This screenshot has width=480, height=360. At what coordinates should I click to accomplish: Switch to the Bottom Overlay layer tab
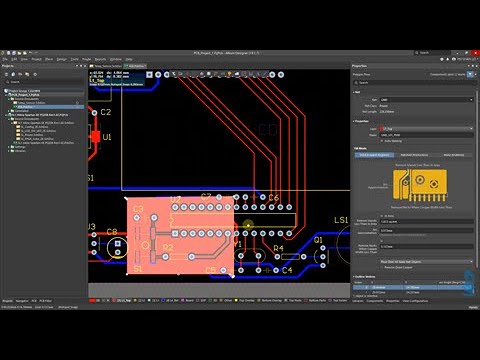pyautogui.click(x=270, y=301)
